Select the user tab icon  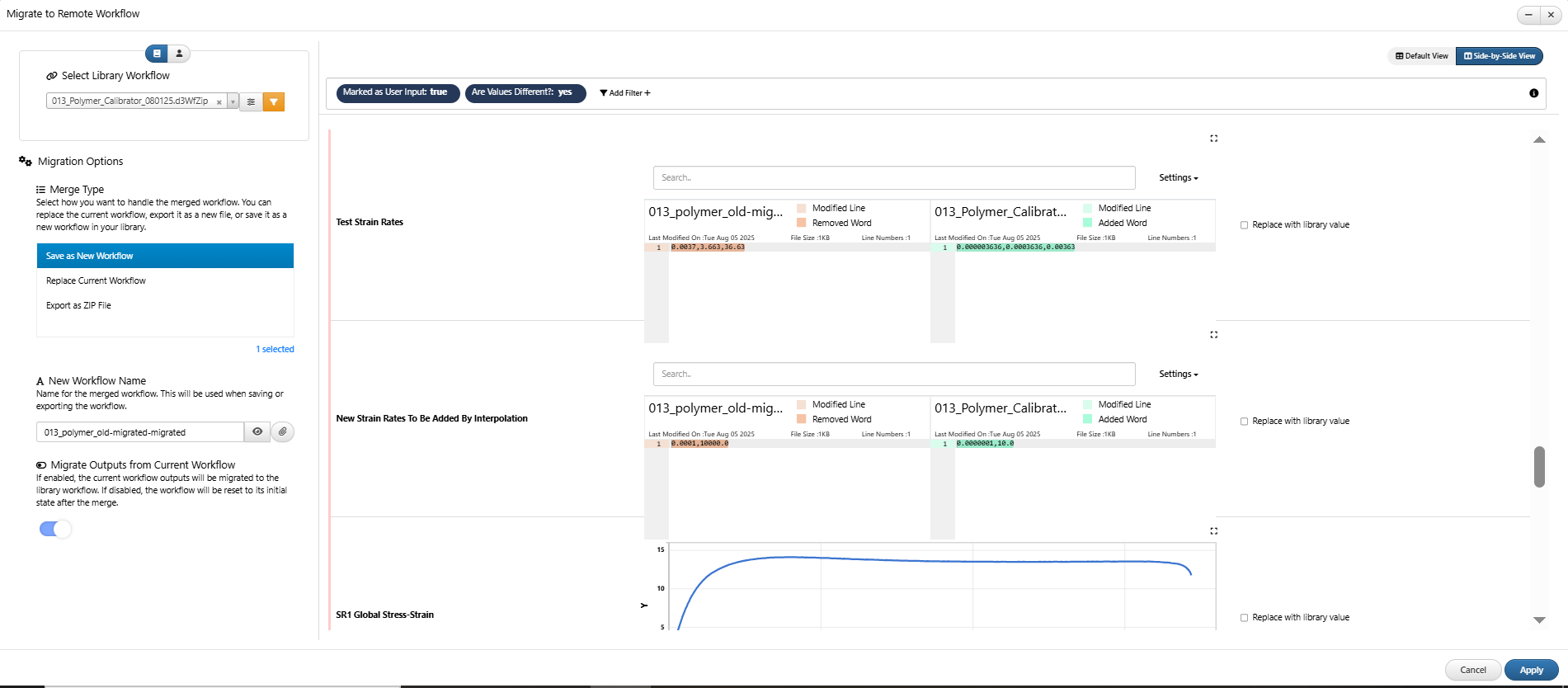[x=179, y=54]
